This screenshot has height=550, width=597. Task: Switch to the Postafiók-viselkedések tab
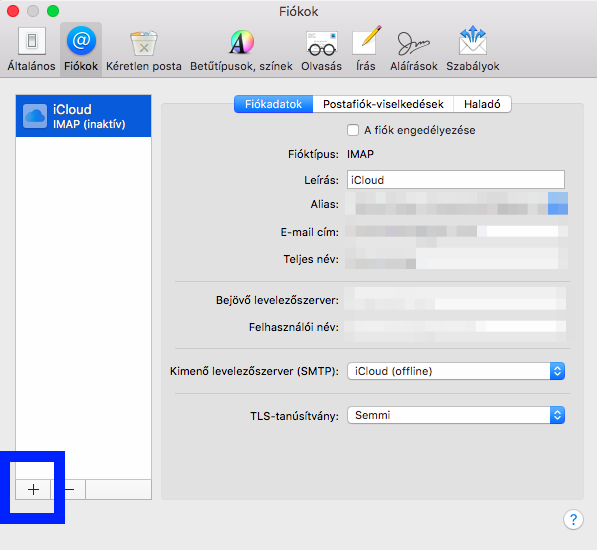point(383,104)
